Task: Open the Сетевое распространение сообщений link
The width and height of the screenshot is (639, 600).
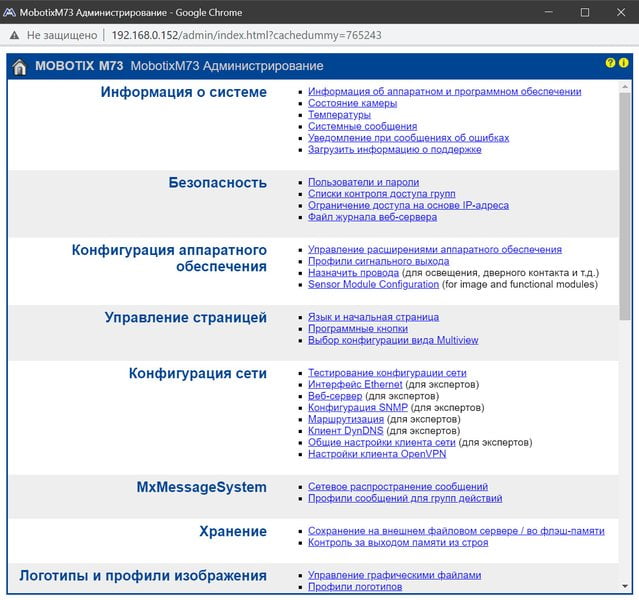Action: (x=398, y=486)
